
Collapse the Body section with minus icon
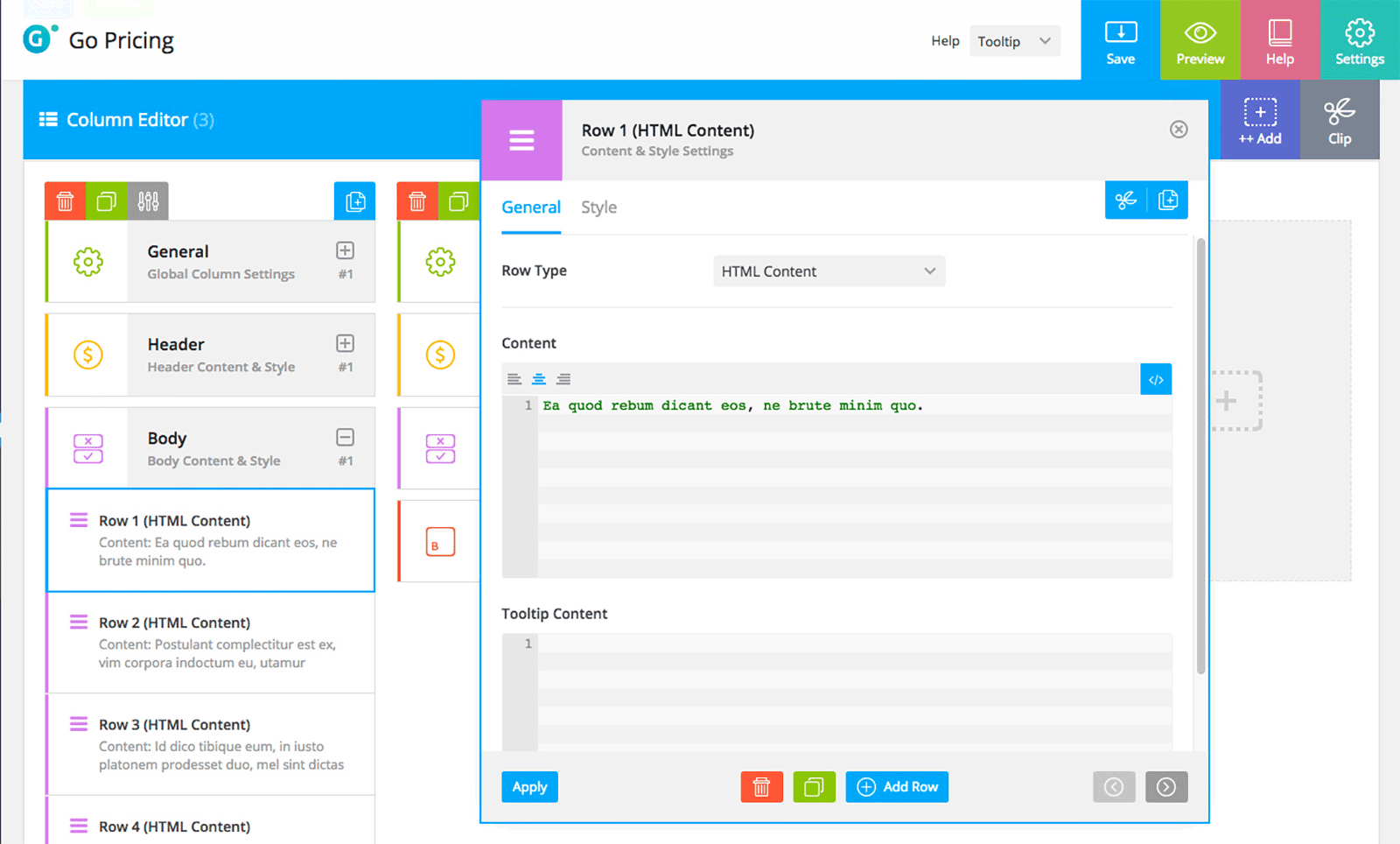pos(346,437)
